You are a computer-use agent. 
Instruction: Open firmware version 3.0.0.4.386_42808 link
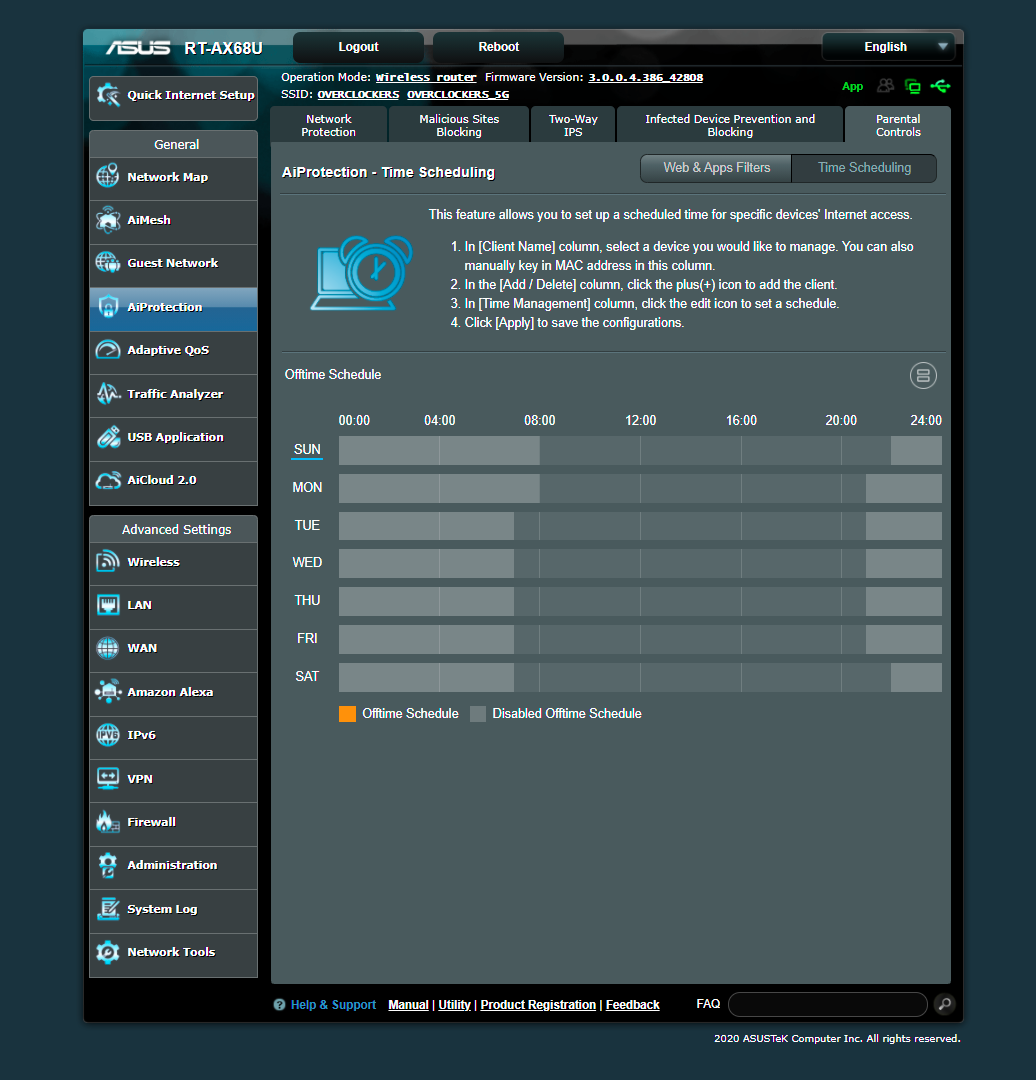click(x=645, y=77)
